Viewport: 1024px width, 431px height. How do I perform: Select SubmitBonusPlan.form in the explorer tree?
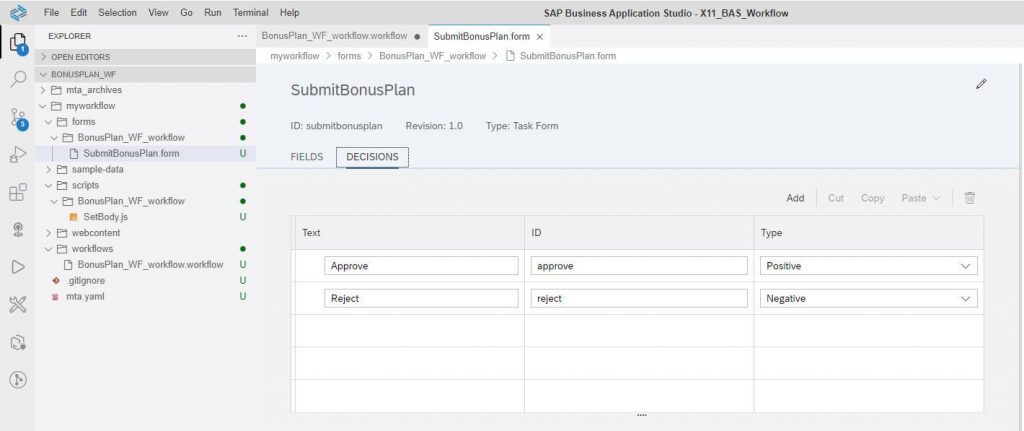point(146,153)
